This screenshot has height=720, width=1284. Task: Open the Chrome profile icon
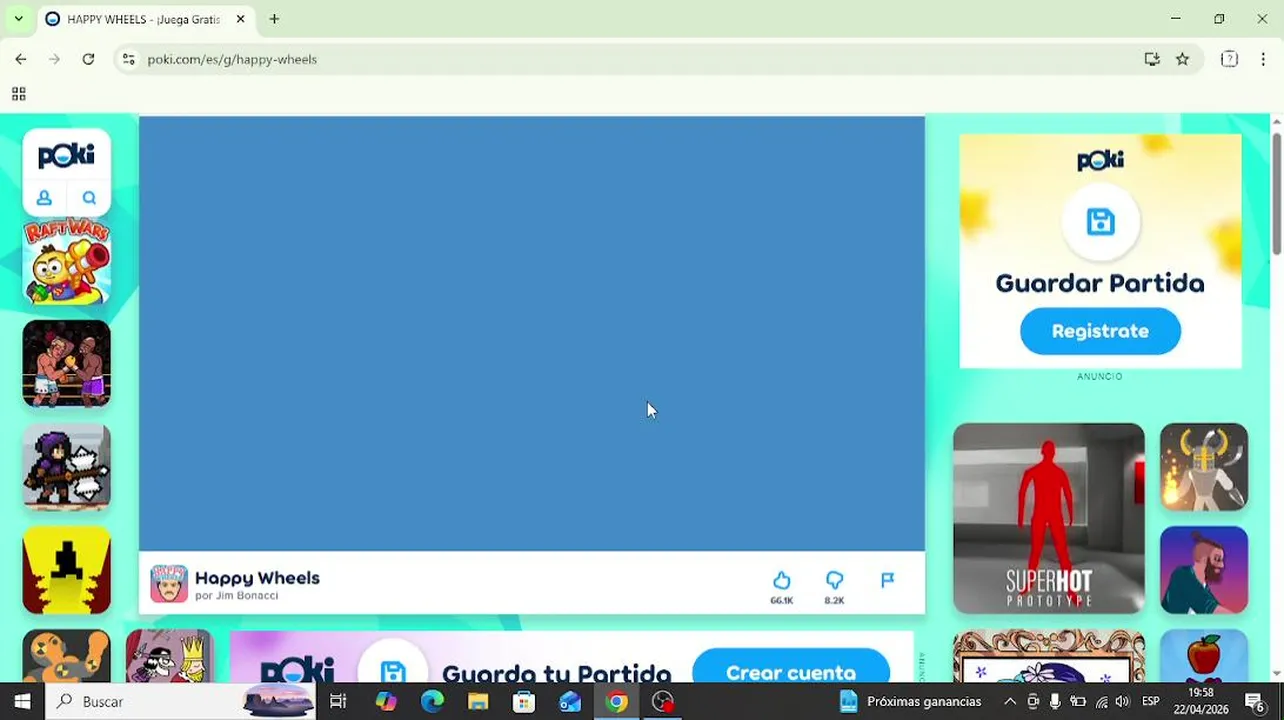(1229, 59)
